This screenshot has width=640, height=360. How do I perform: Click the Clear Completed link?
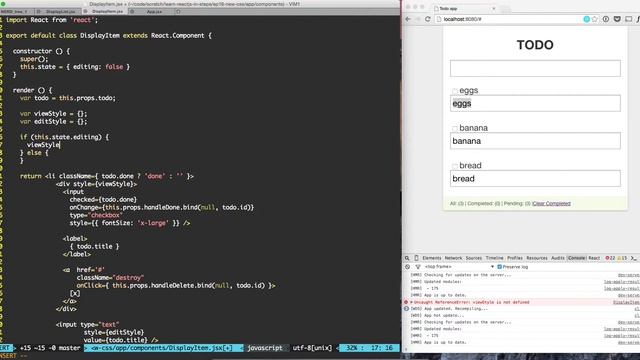click(551, 203)
